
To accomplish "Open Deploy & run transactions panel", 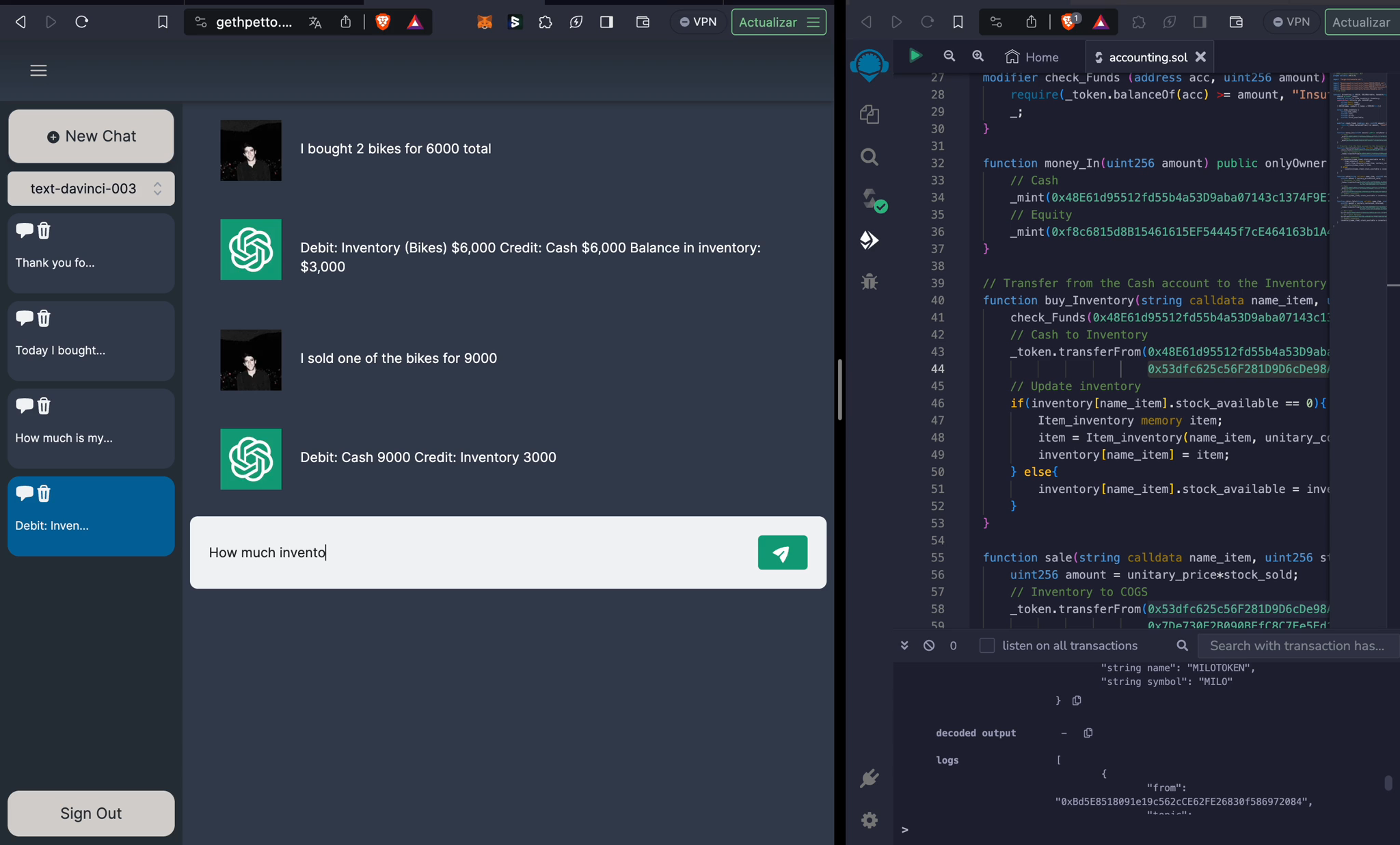I will [869, 240].
